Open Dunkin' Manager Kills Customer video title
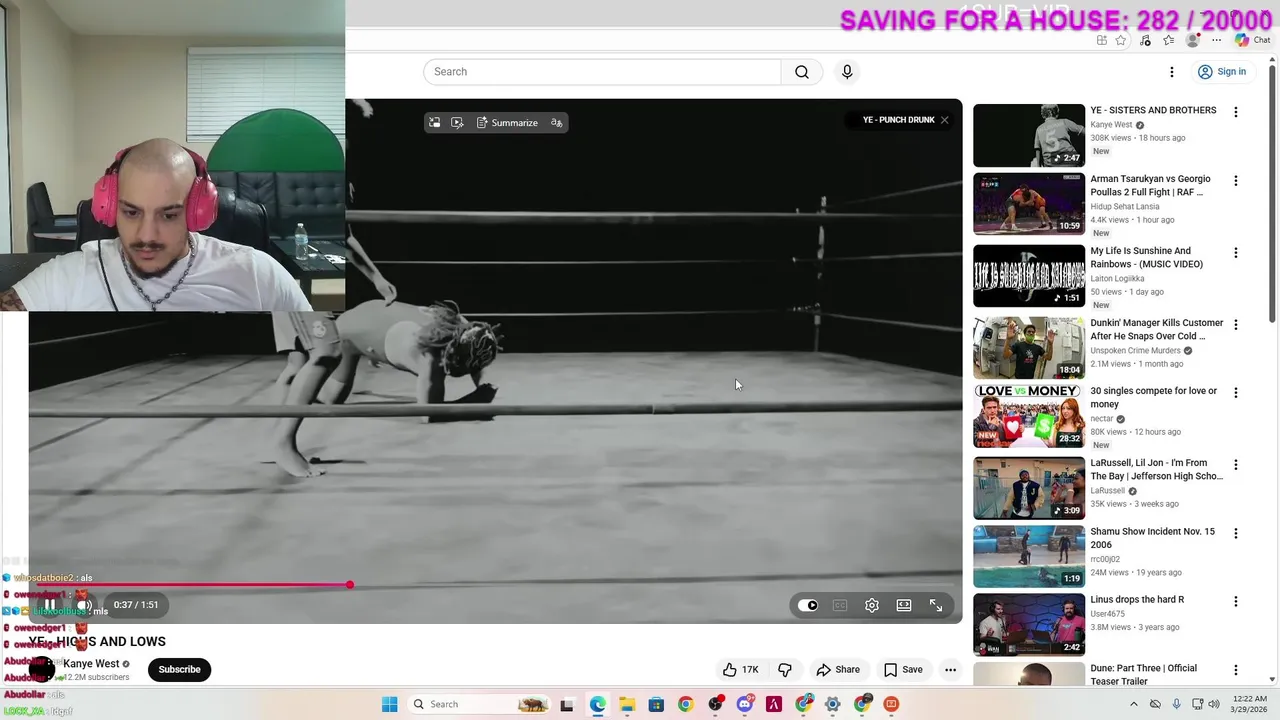Image resolution: width=1280 pixels, height=720 pixels. coord(1157,329)
